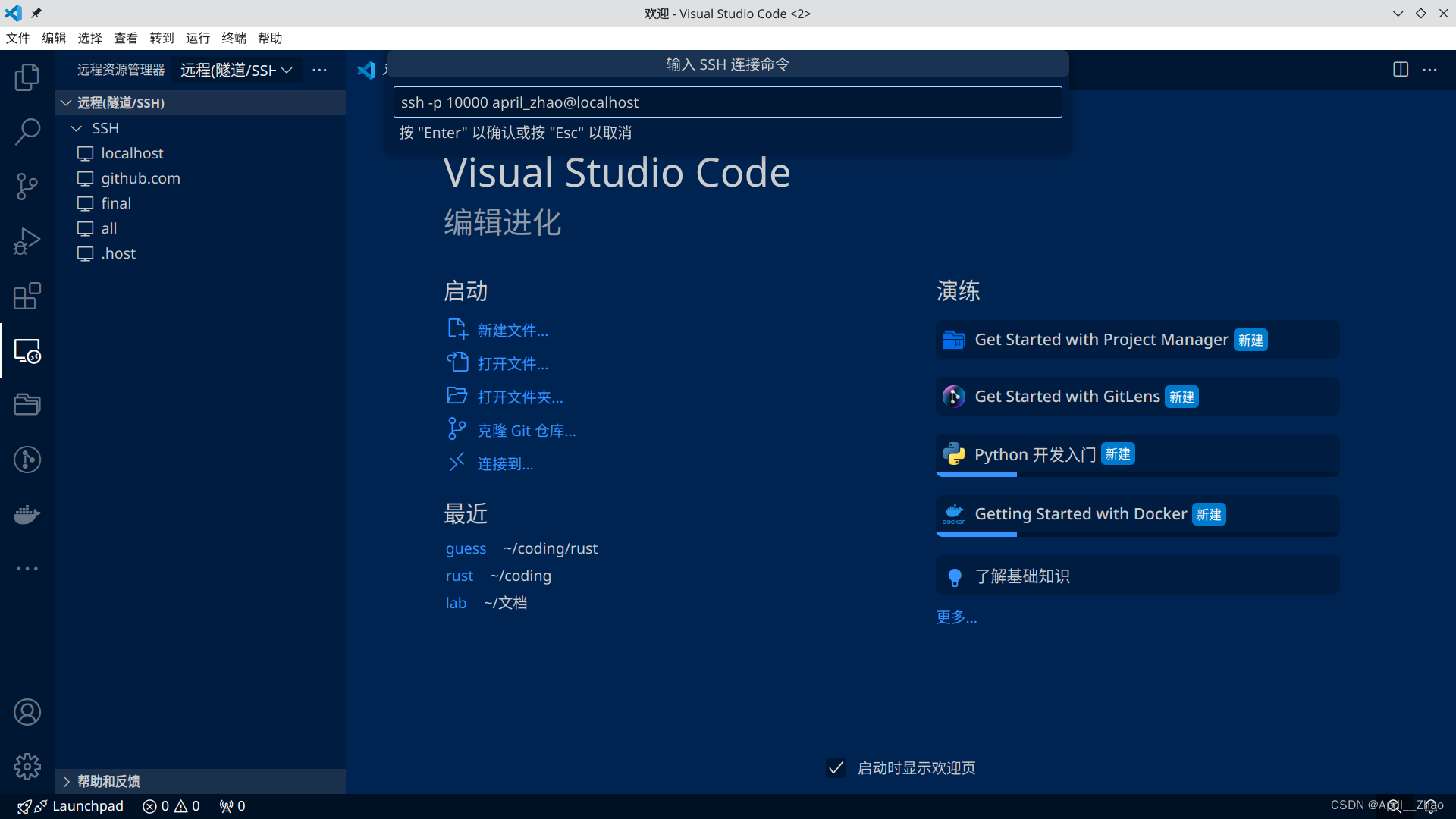Open the 终端 menu
1456x819 pixels.
point(234,38)
